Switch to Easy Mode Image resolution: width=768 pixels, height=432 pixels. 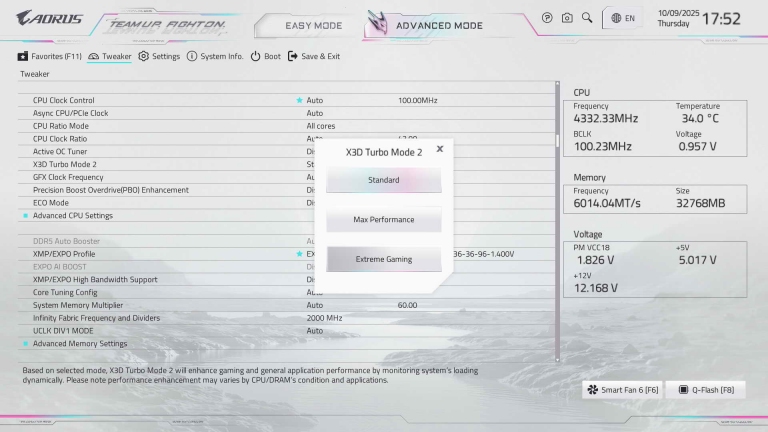tap(312, 25)
